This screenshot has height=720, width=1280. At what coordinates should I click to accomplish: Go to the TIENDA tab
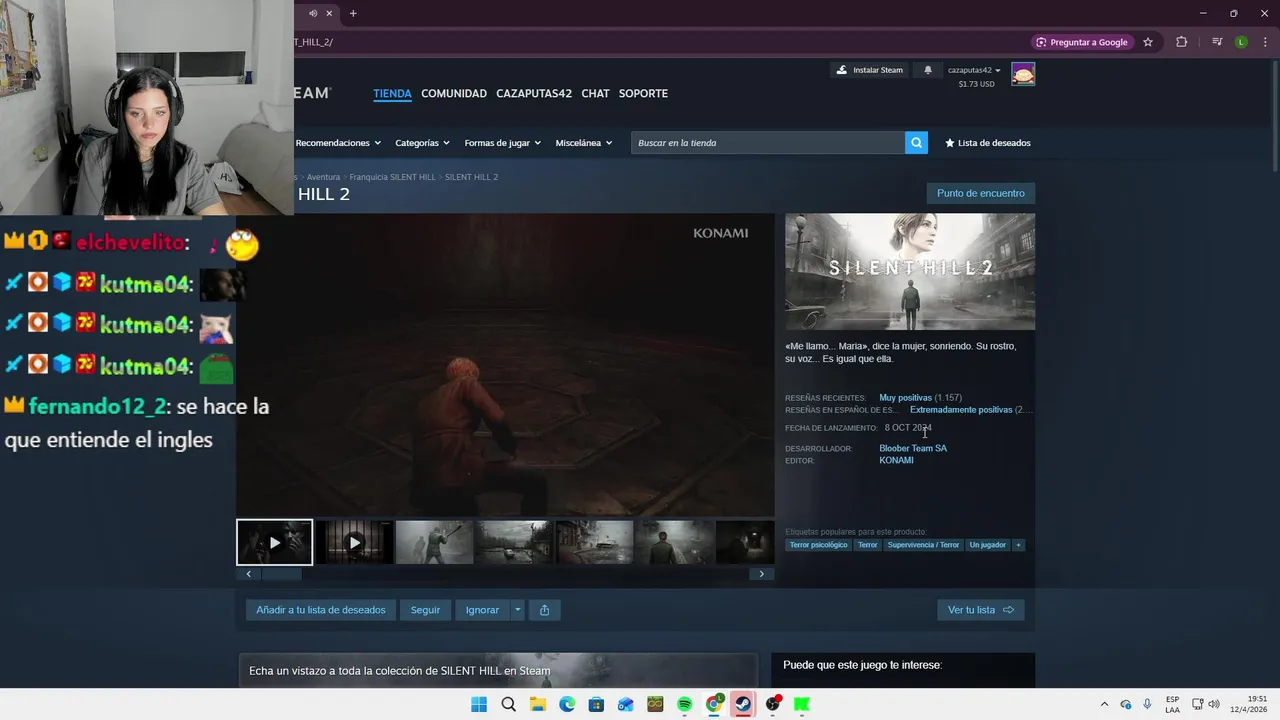pos(392,93)
